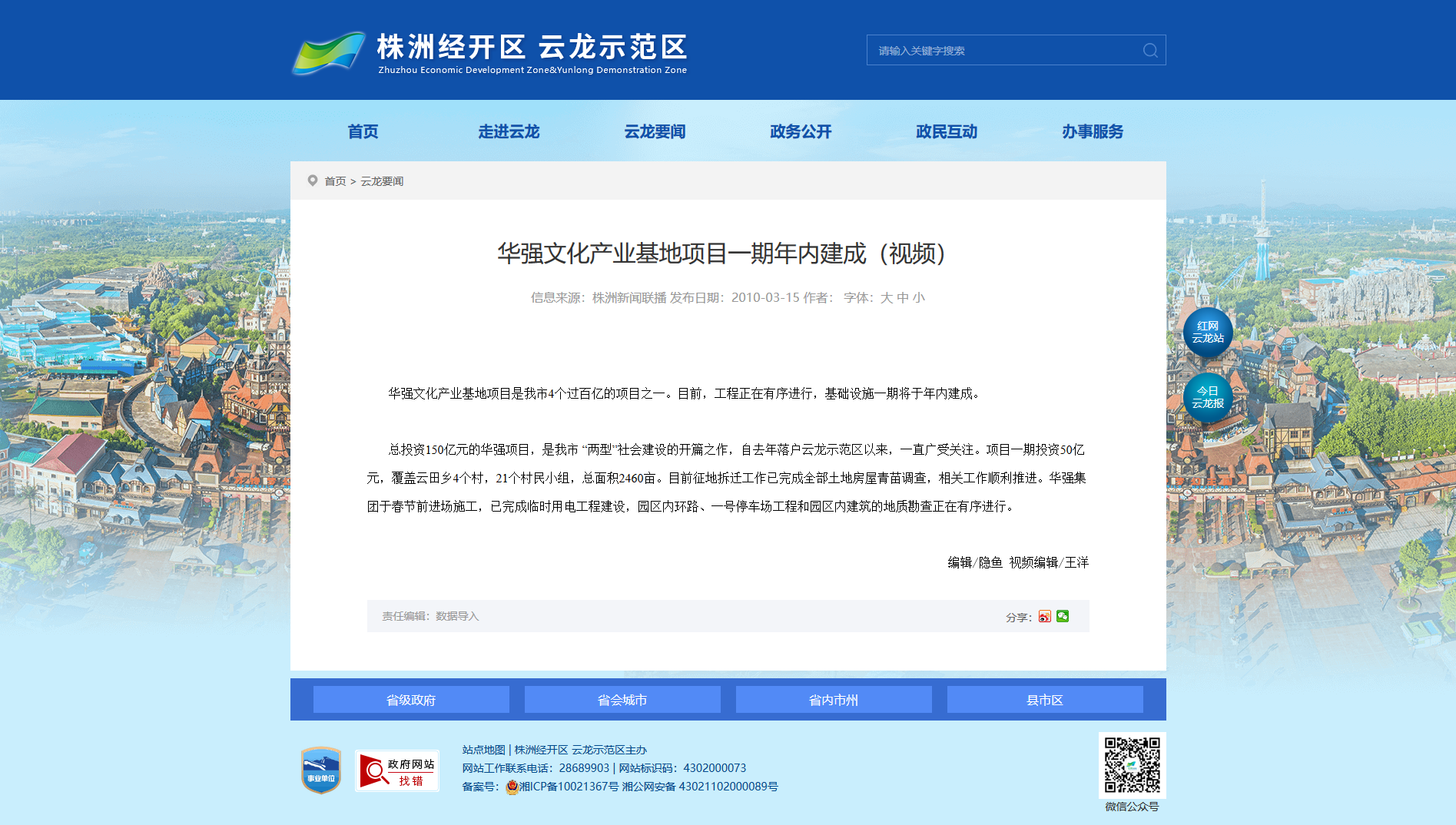
Task: Click the WeChat QR code image
Action: tap(1132, 765)
